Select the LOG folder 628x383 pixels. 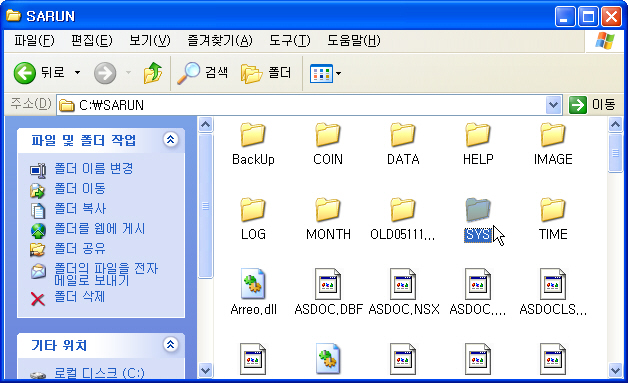253,220
